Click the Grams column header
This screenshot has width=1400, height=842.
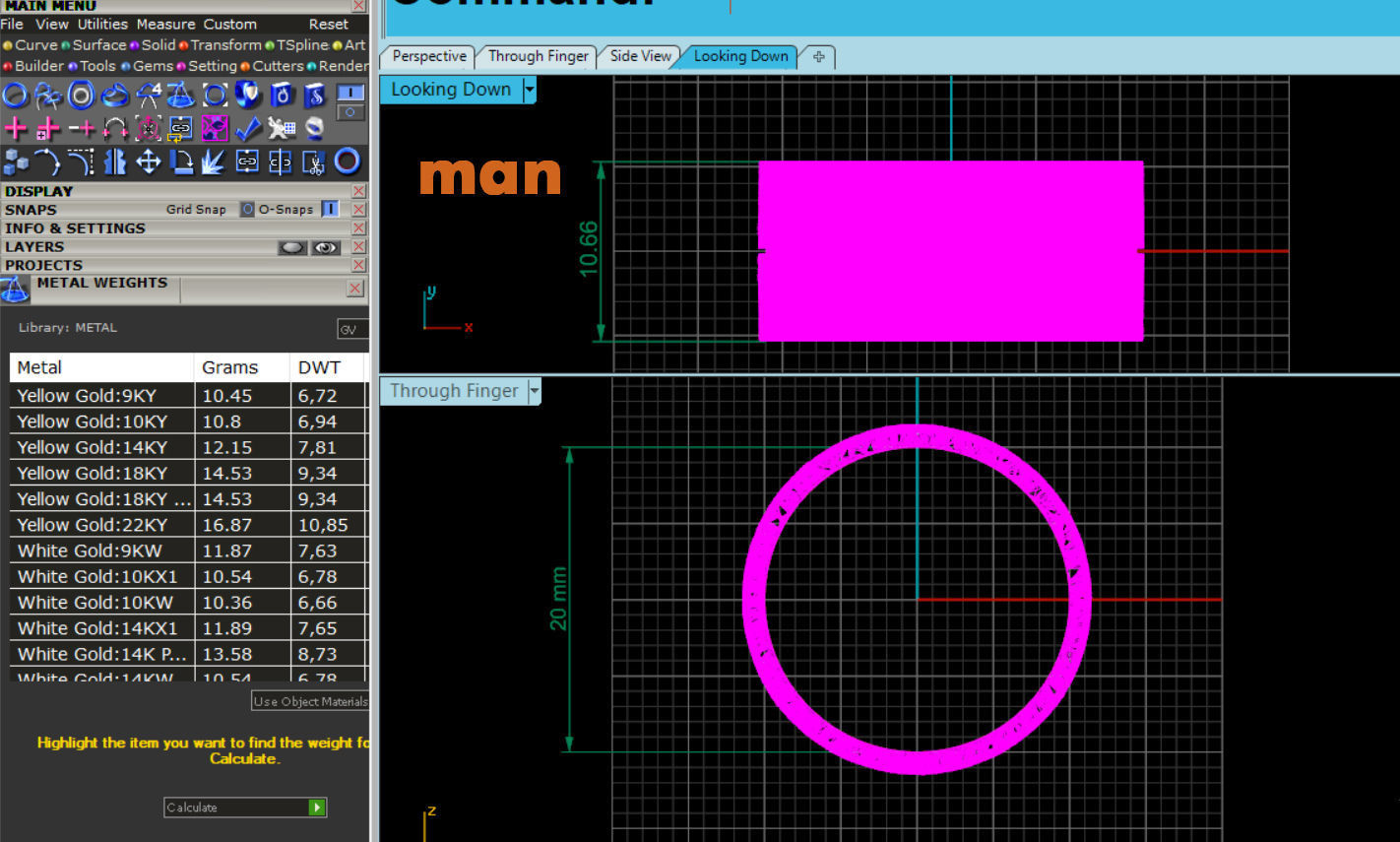(x=242, y=367)
